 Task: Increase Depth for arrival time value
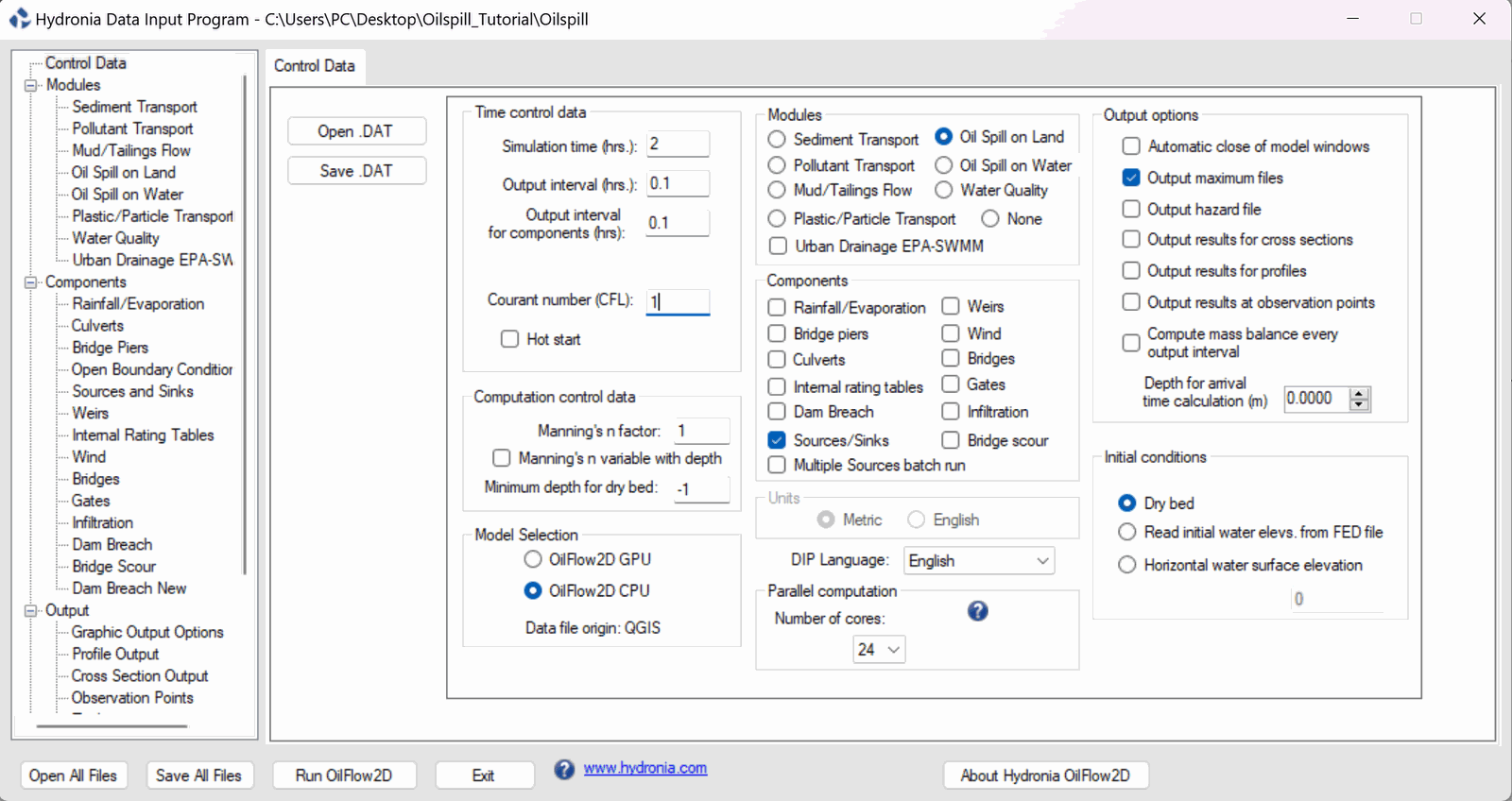coord(1360,394)
